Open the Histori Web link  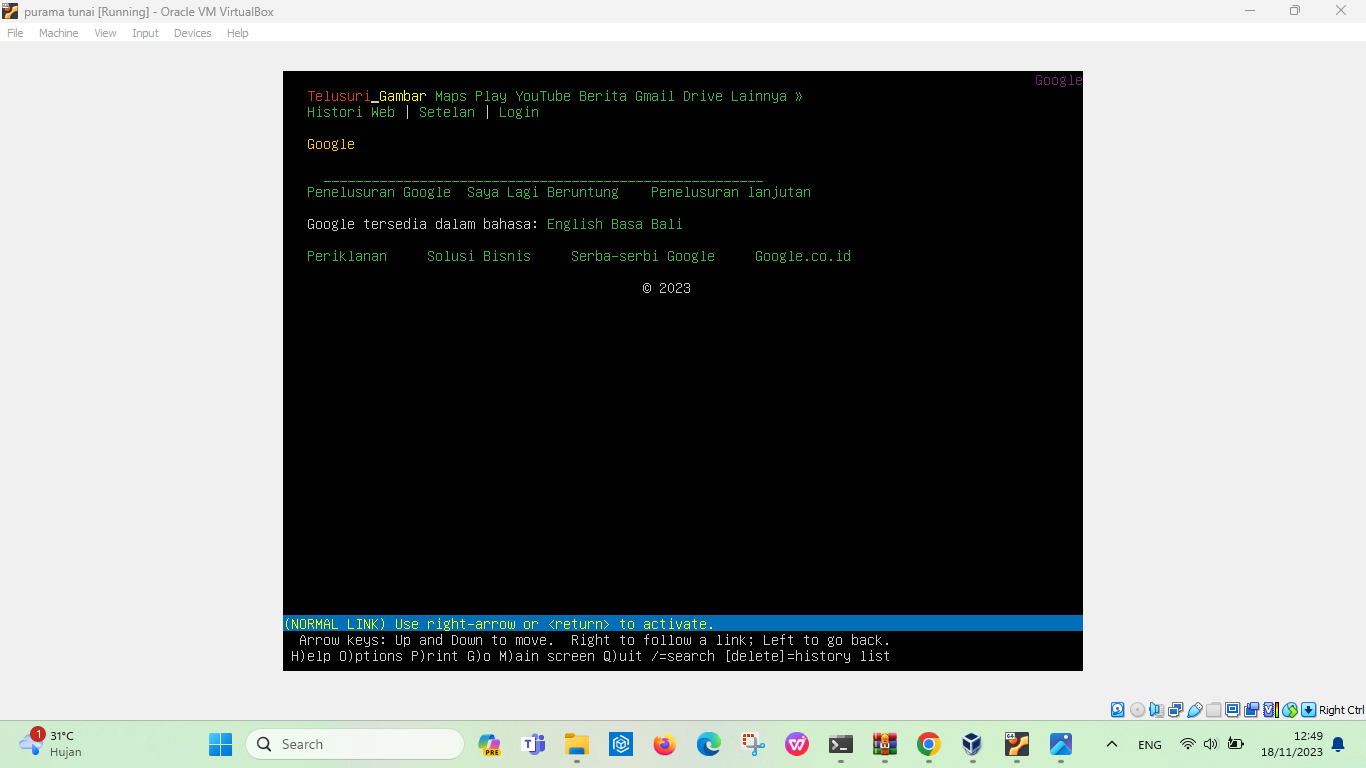tap(351, 112)
